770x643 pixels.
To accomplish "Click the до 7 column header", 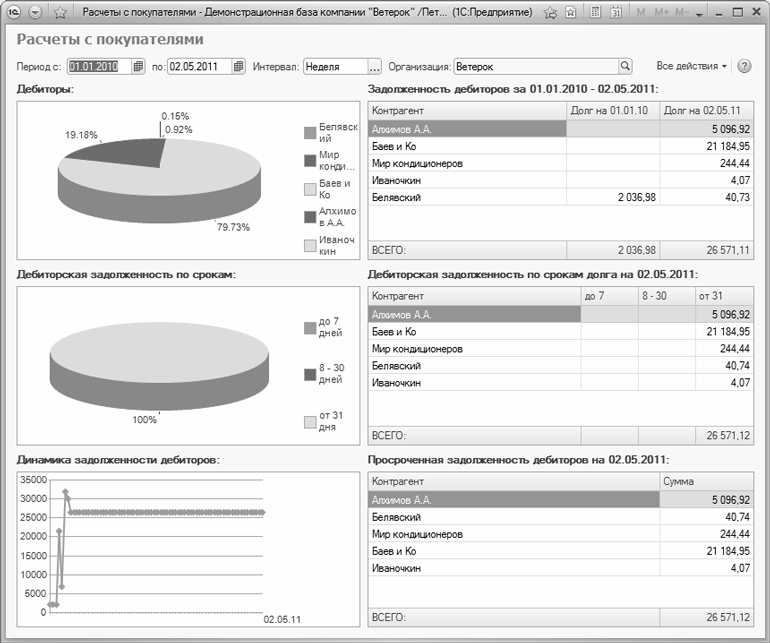I will pos(609,296).
